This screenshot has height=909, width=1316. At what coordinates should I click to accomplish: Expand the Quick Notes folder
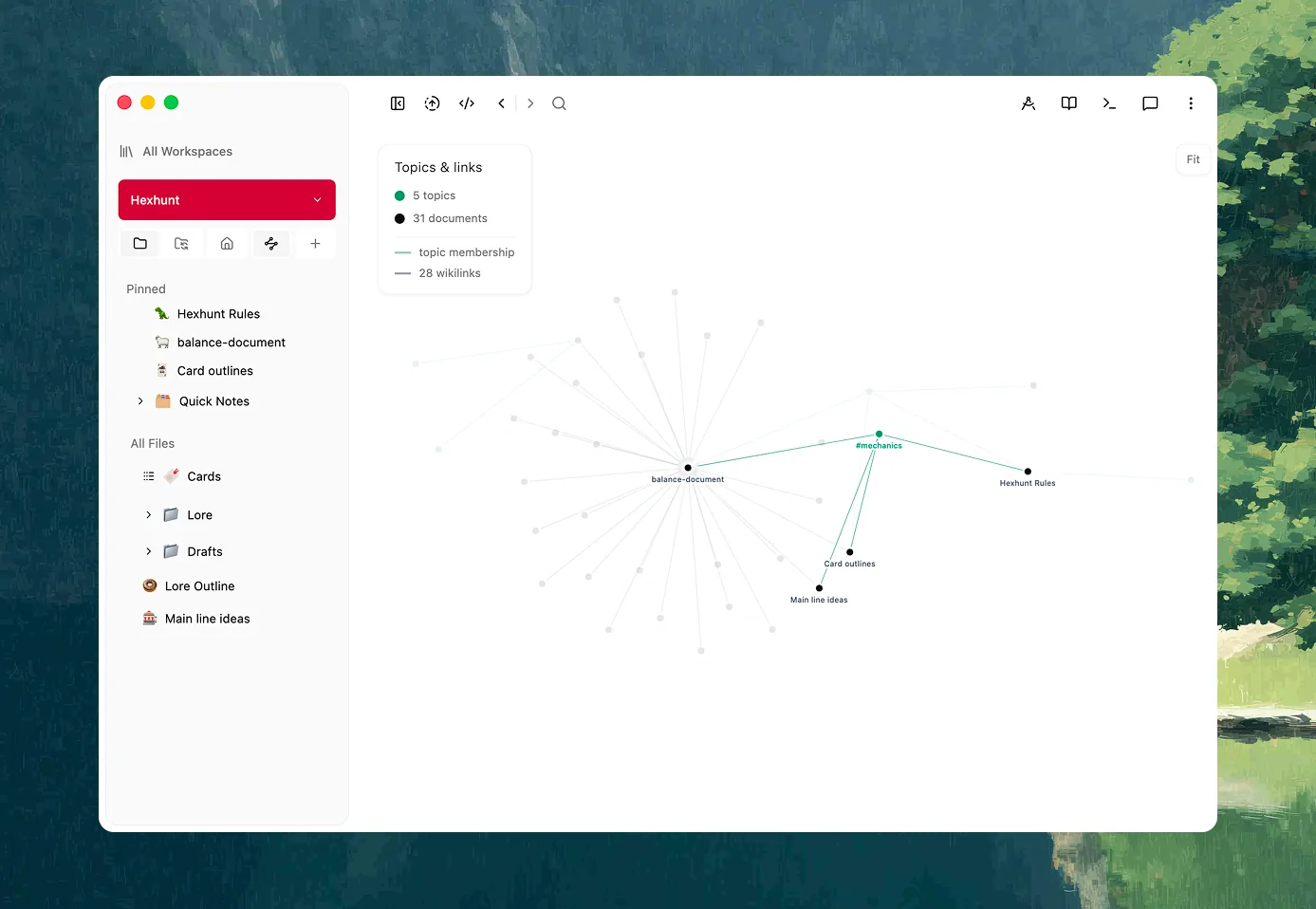point(140,401)
